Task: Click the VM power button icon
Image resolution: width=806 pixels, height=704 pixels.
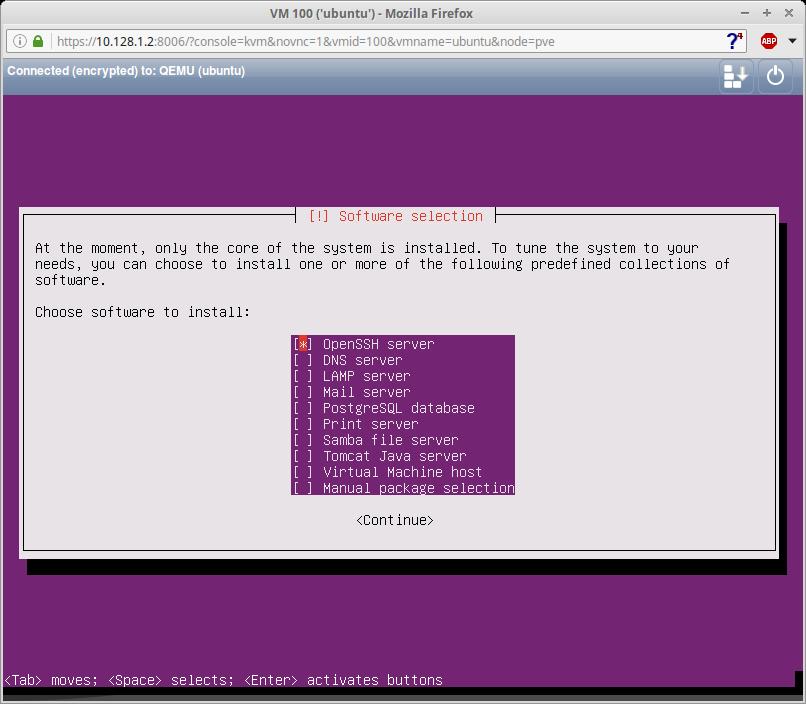Action: [x=775, y=76]
